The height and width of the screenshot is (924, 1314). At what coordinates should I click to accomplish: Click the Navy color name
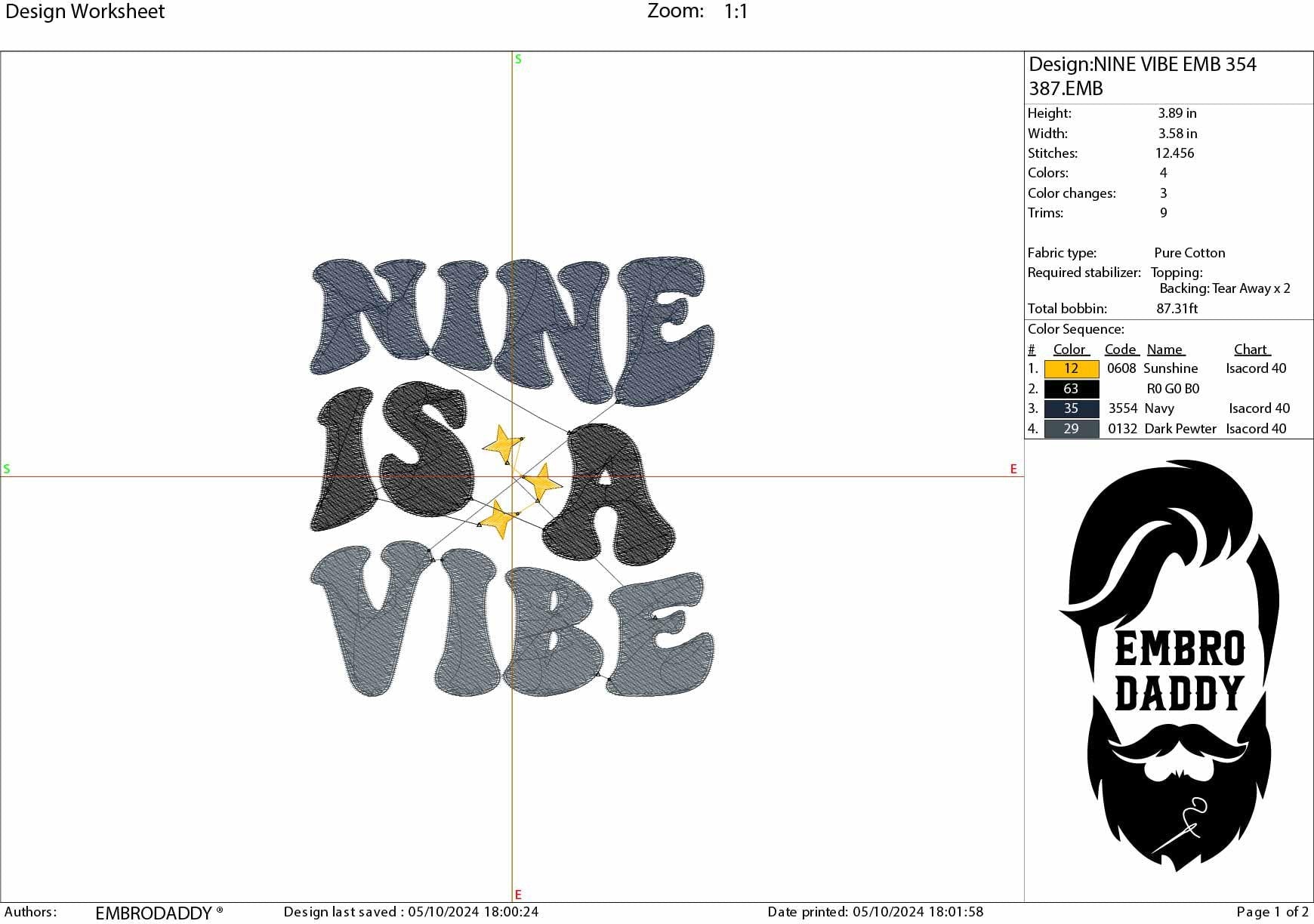tap(1159, 408)
